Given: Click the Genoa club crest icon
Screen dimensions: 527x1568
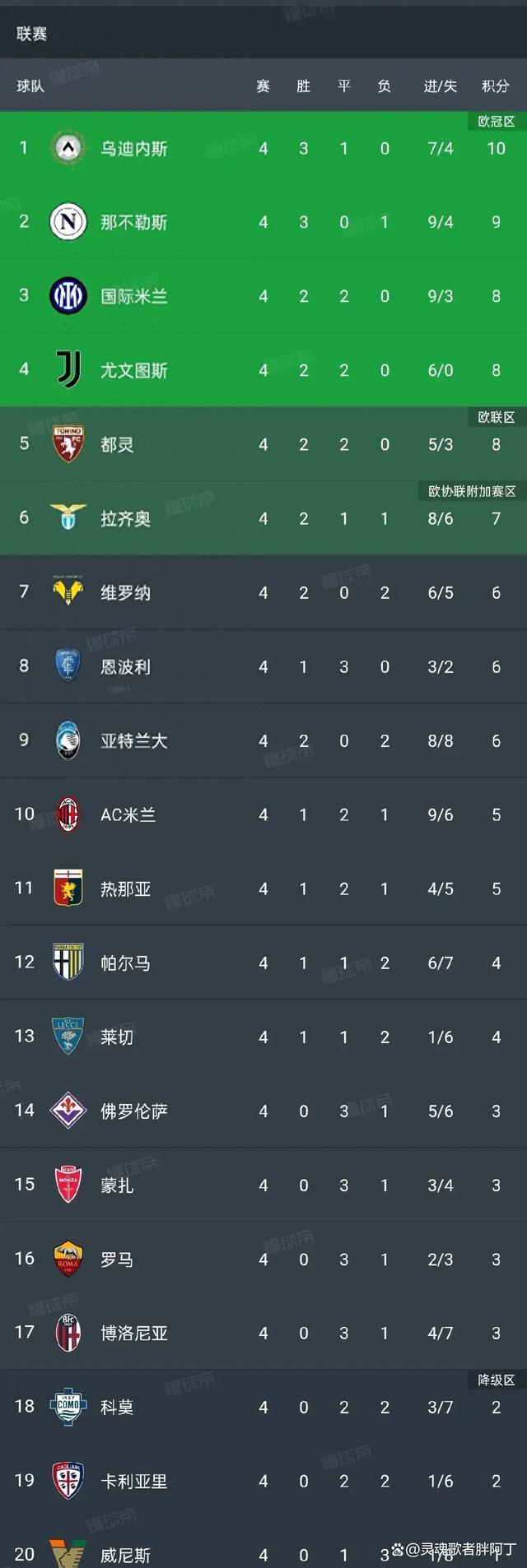Looking at the screenshot, I should [68, 888].
